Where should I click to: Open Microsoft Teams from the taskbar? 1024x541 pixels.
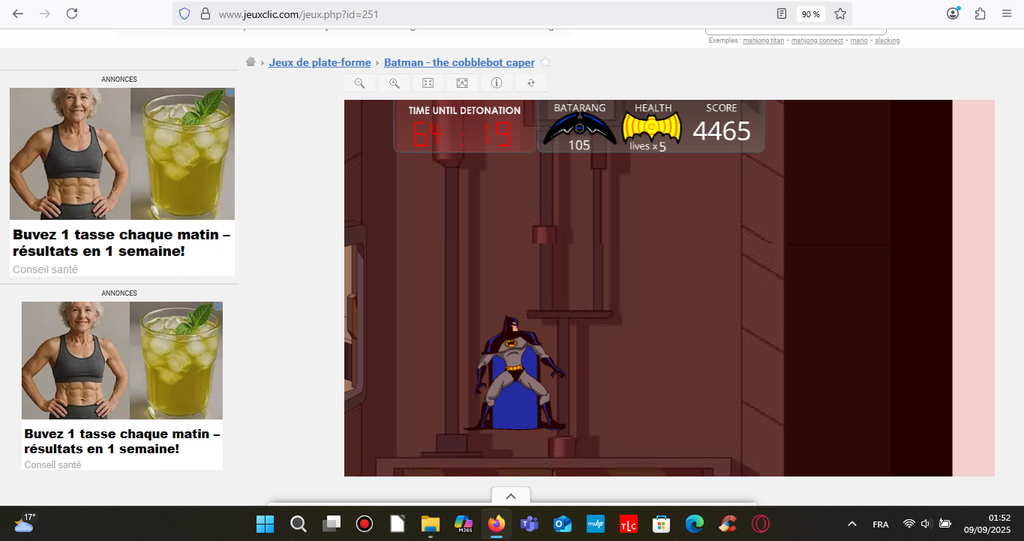pyautogui.click(x=529, y=524)
